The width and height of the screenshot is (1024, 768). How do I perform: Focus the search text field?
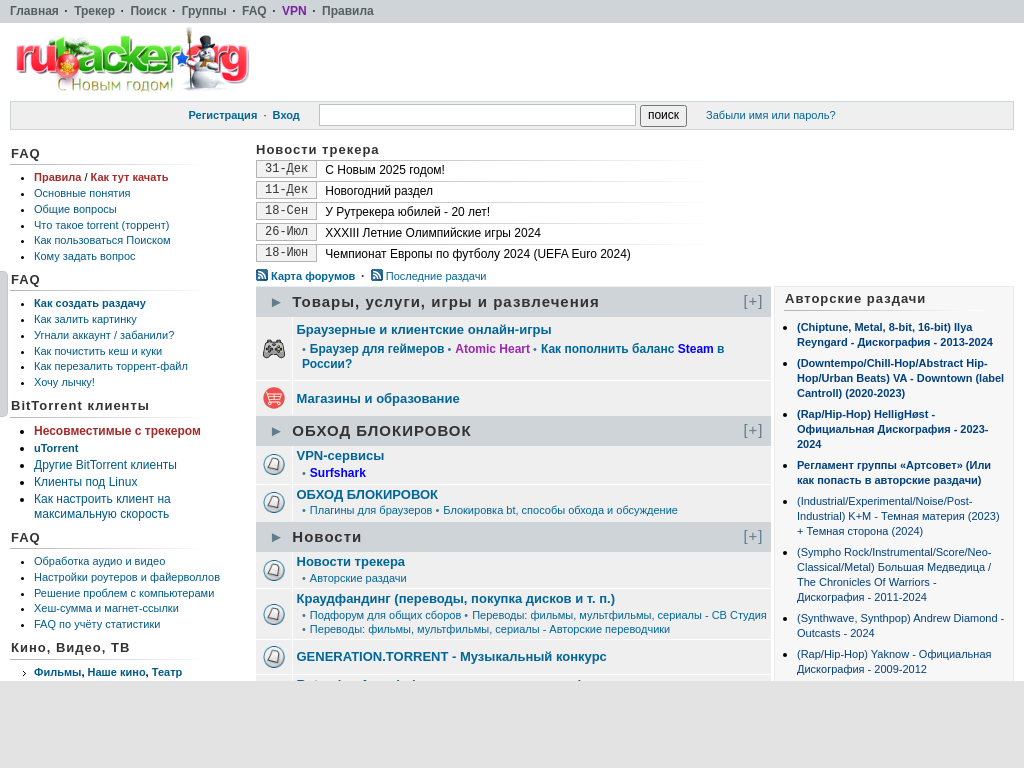click(x=477, y=115)
